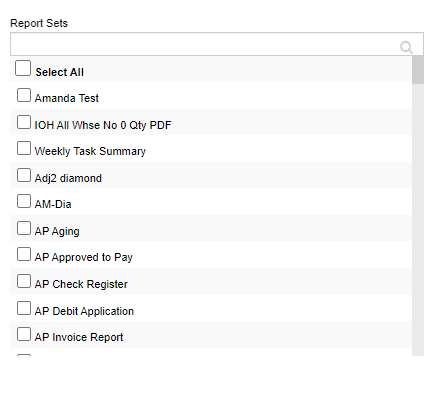The image size is (439, 410).
Task: Click the AP Aging label text
Action: 57,231
